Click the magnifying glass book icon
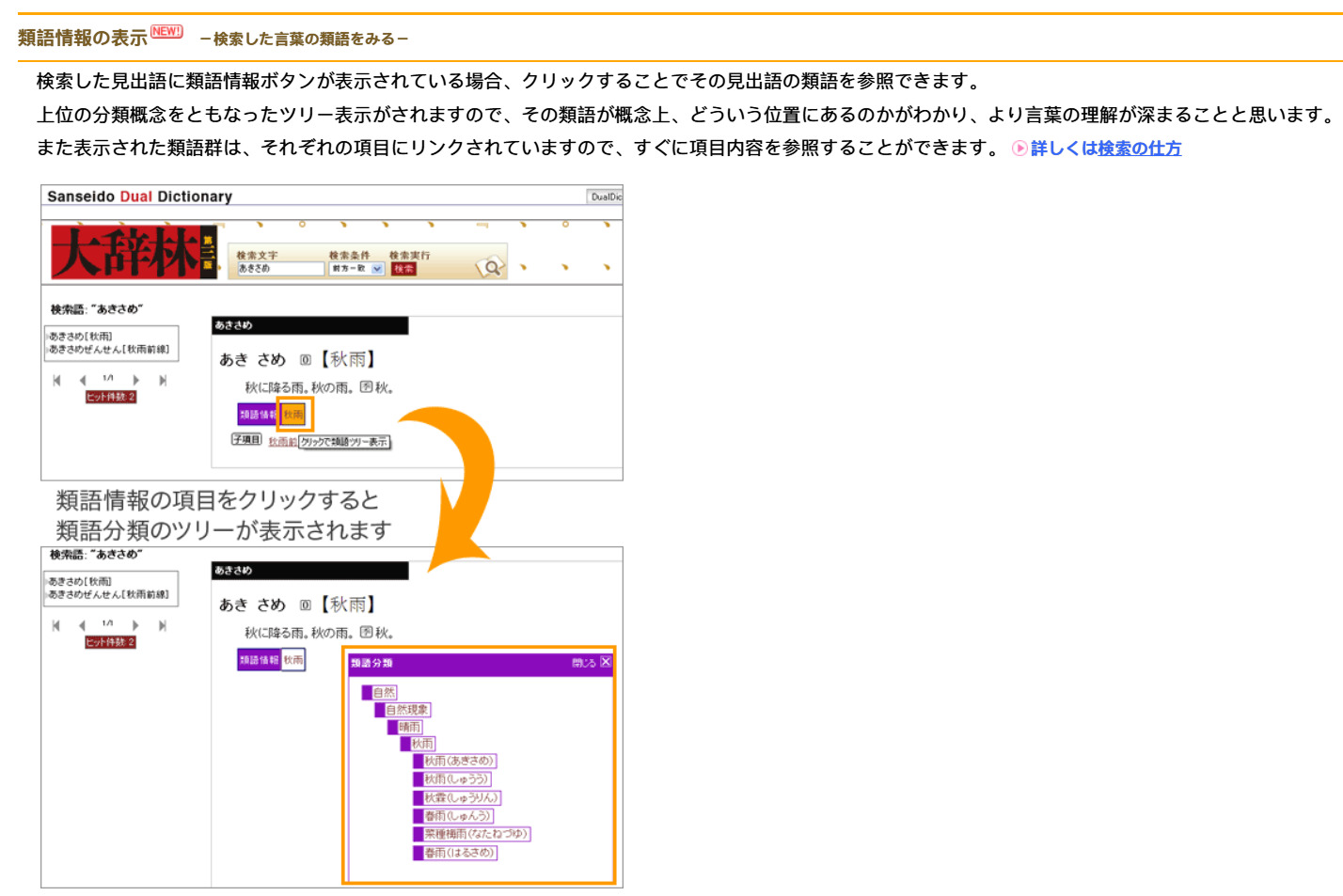1343x896 pixels. point(491,268)
